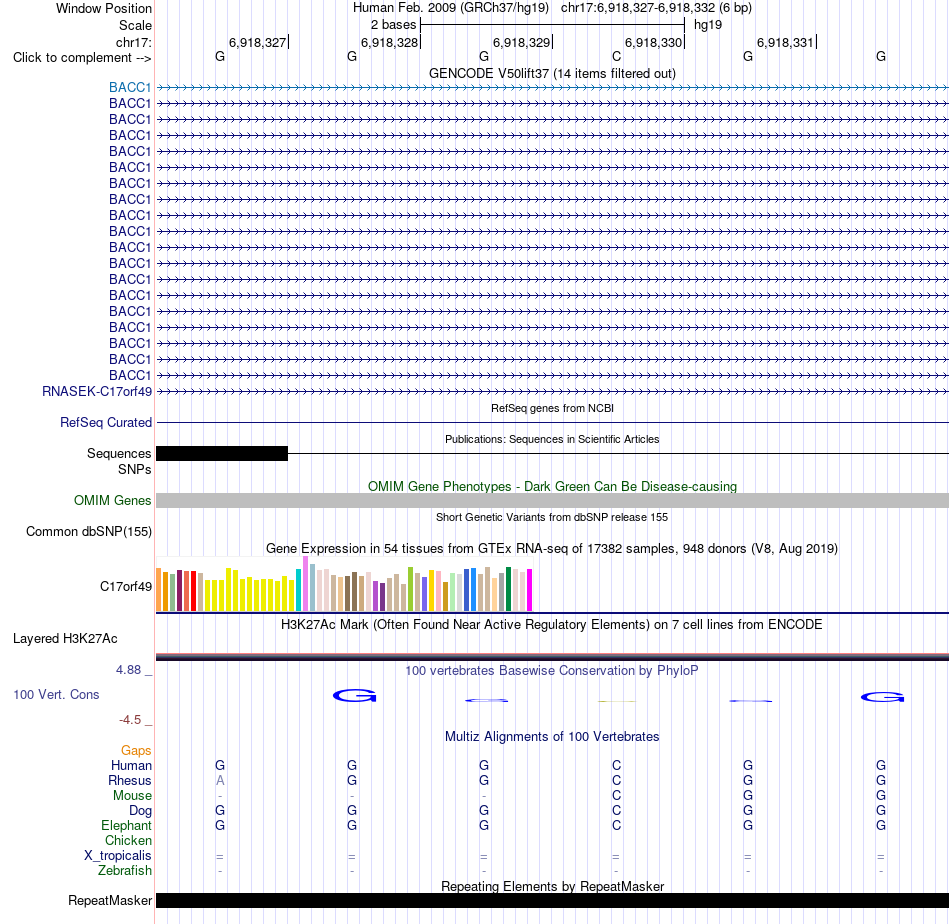Select the Human species row label
This screenshot has width=950, height=924.
point(131,766)
